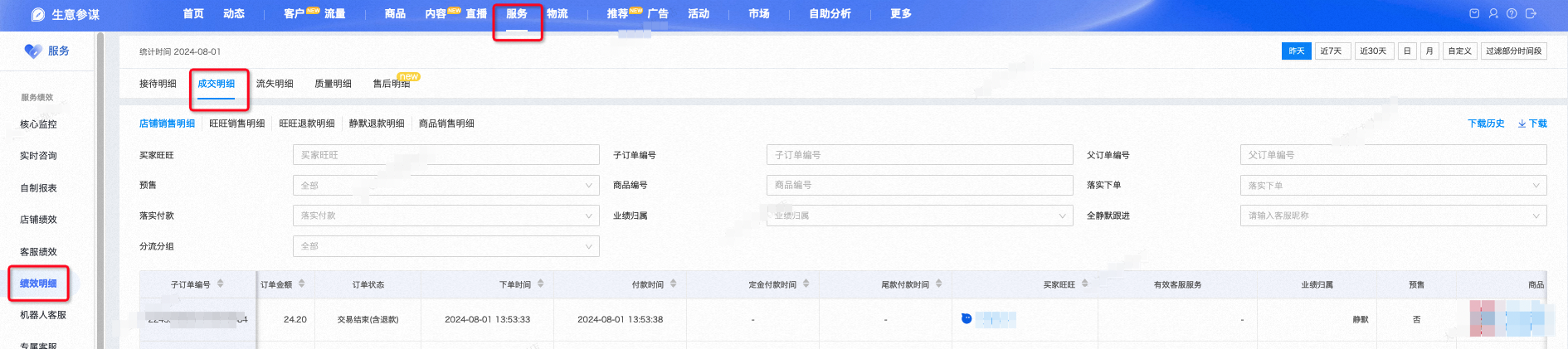
Task: Open 物流 in top navigation
Action: click(x=558, y=14)
